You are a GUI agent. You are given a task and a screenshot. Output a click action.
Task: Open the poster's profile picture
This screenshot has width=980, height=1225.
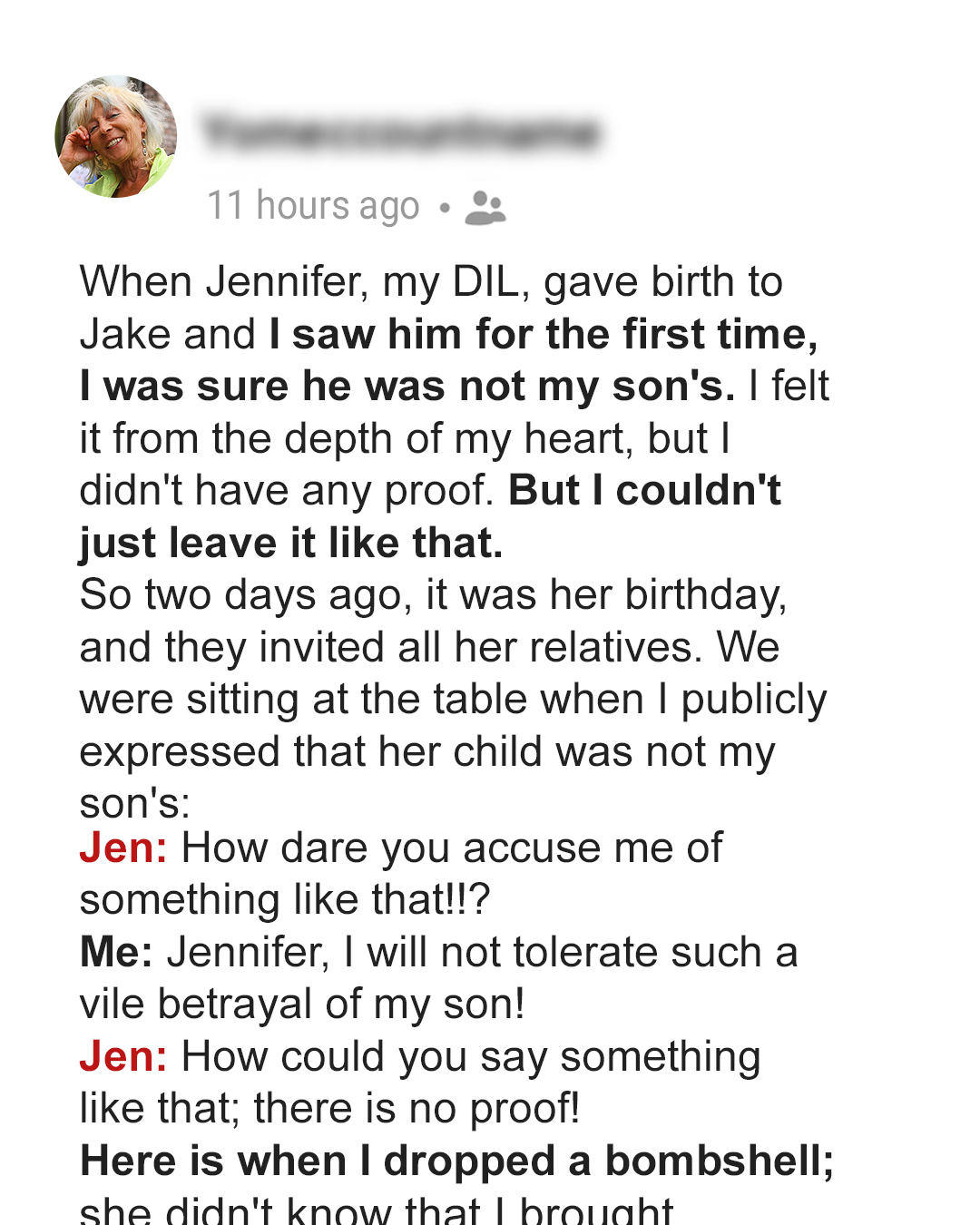115,136
